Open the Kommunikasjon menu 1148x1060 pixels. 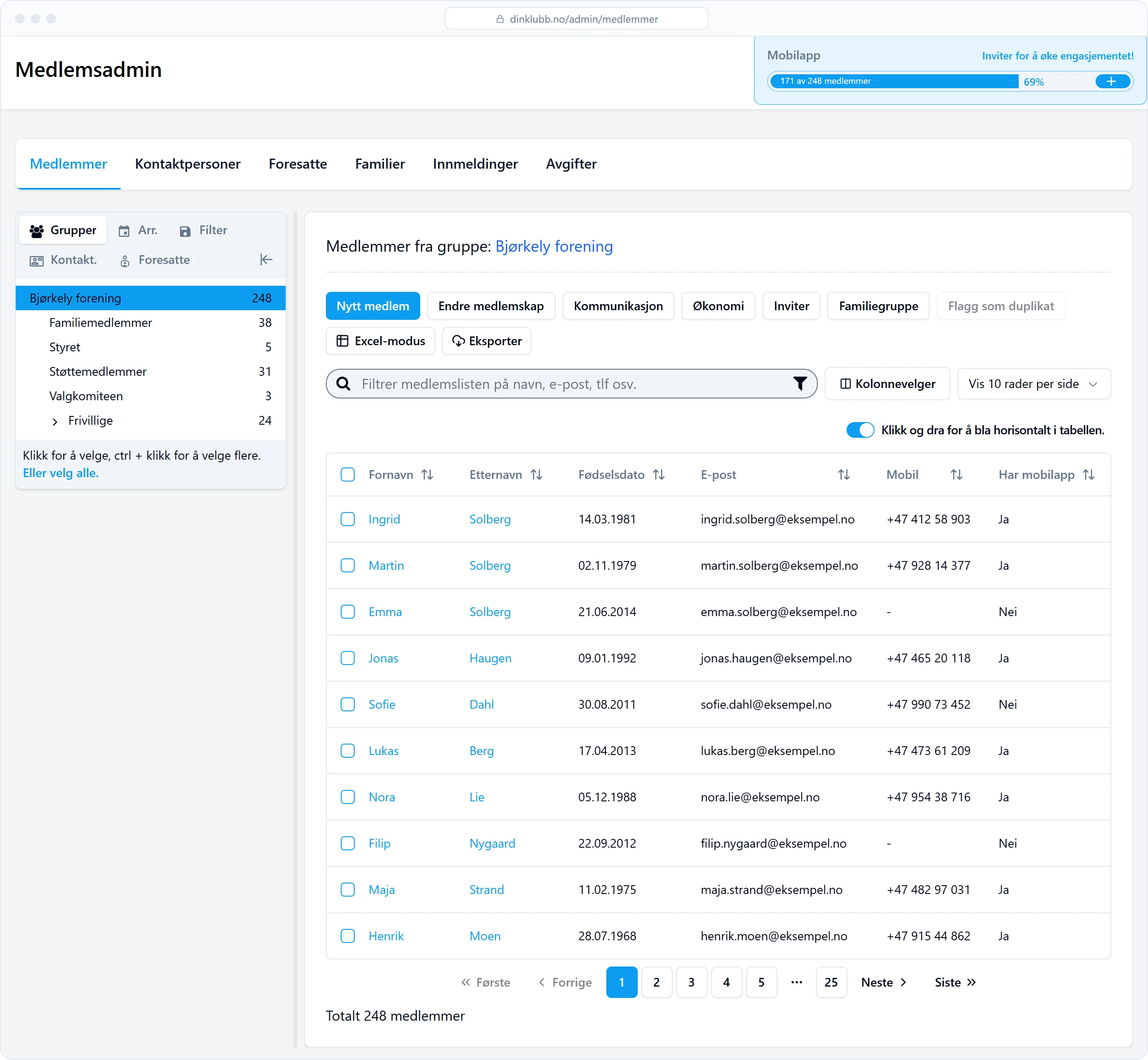coord(618,306)
